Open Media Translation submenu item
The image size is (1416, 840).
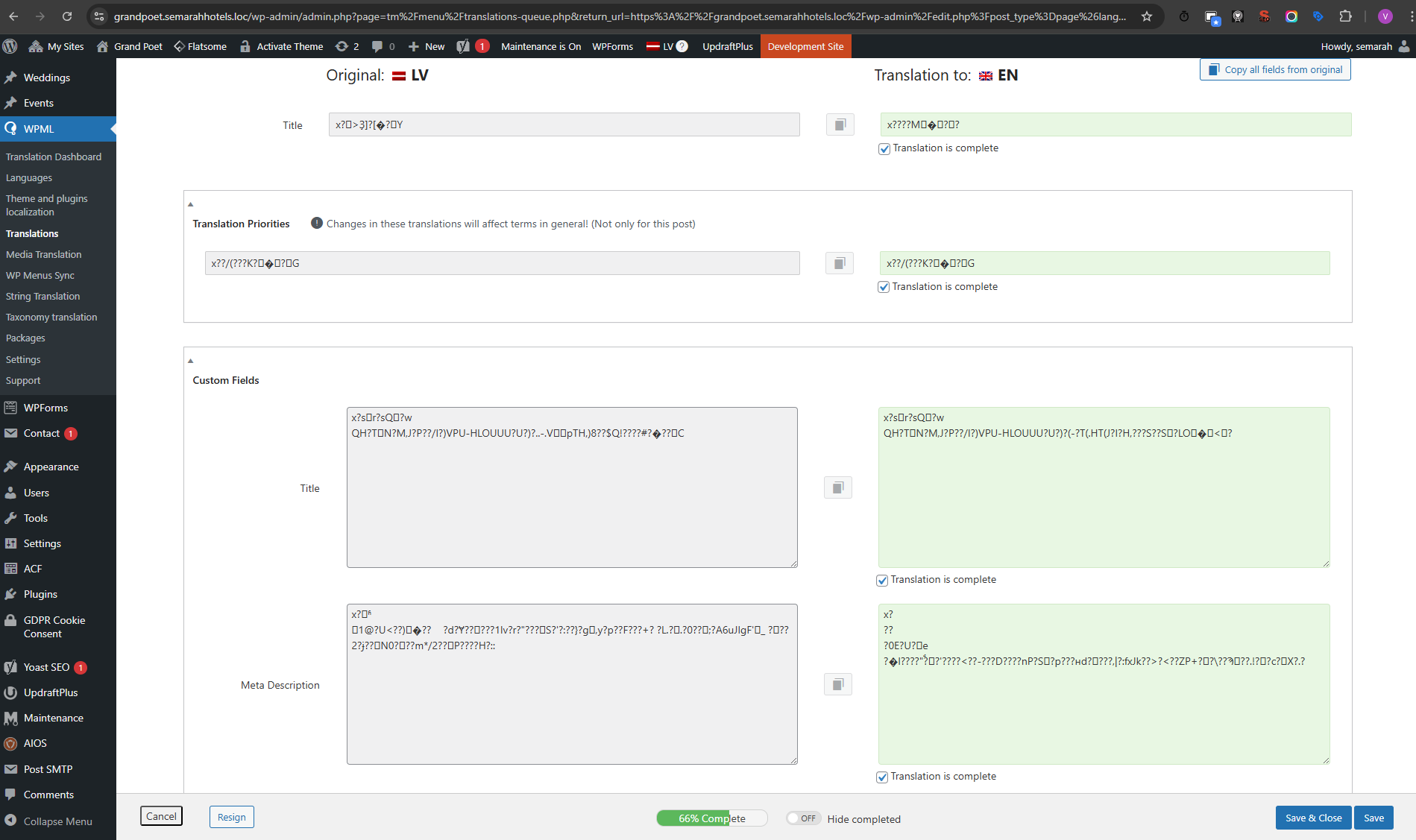point(44,254)
